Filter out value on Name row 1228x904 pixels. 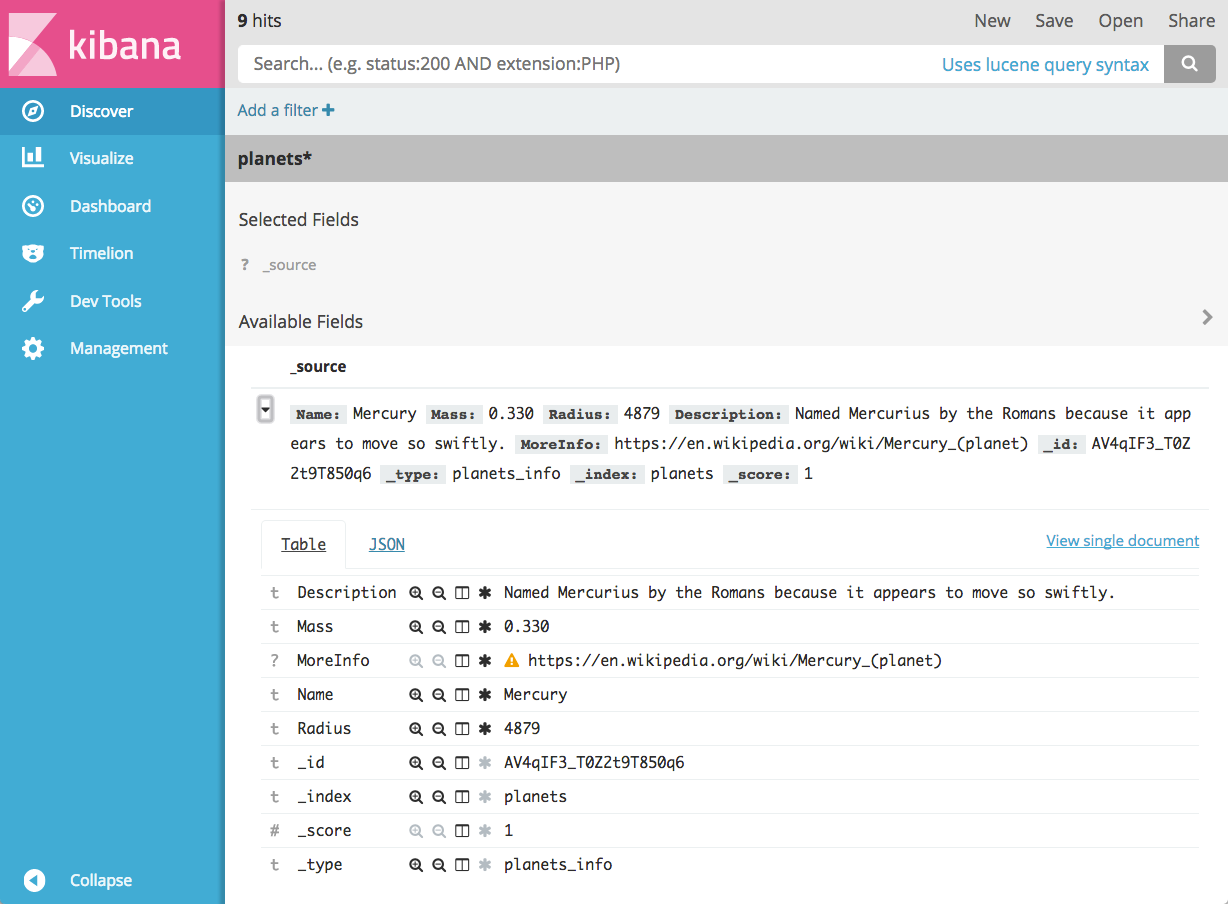click(x=438, y=695)
